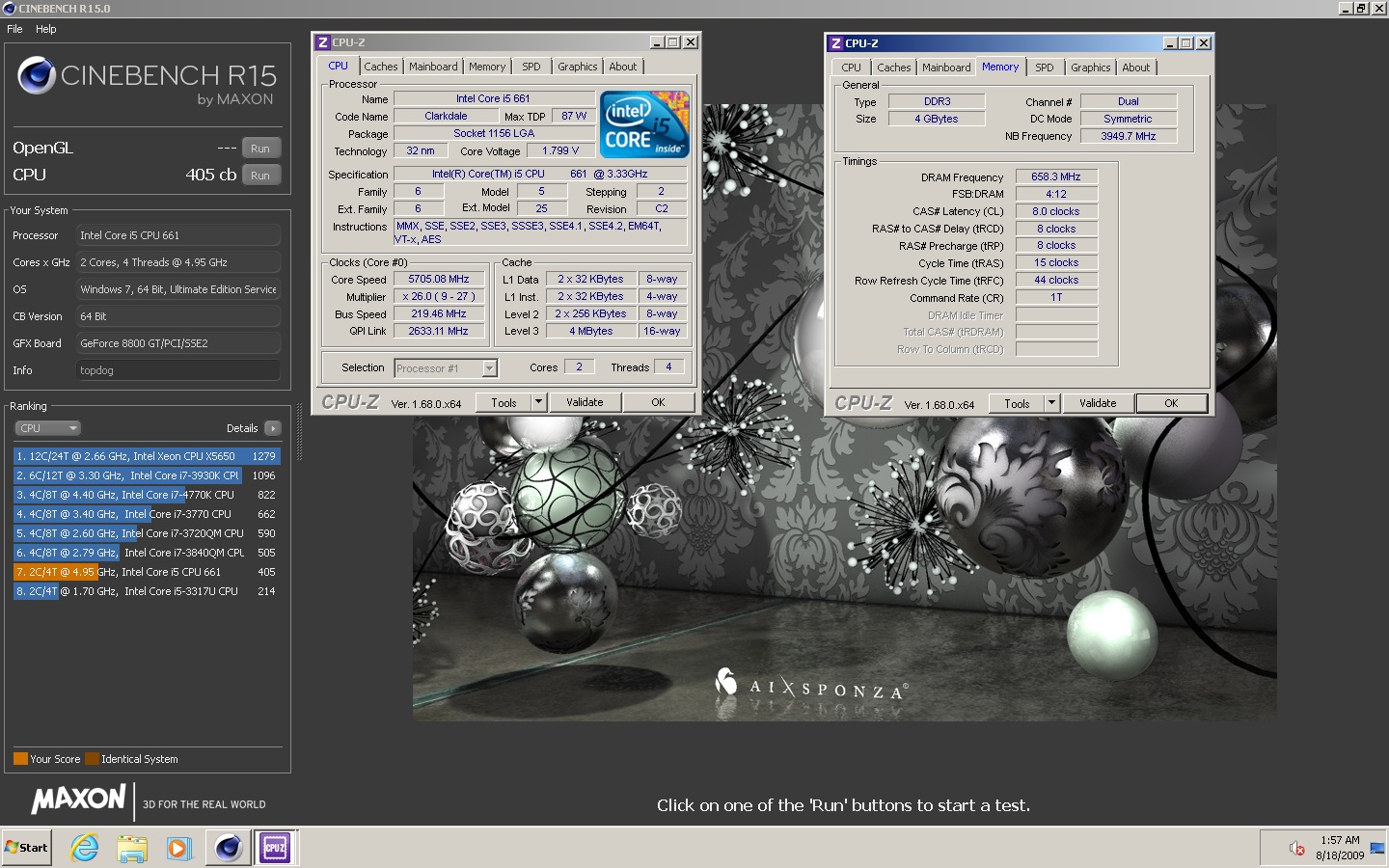This screenshot has width=1389, height=868.
Task: Run the OpenGL benchmark
Action: [260, 149]
